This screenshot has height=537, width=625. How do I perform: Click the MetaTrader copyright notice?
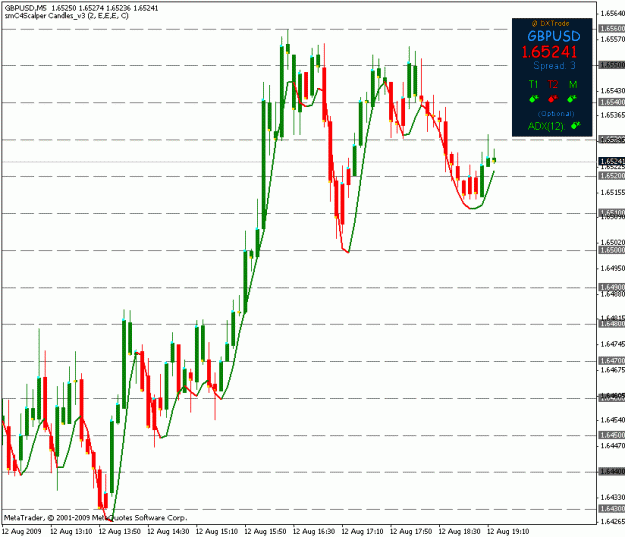coord(95,517)
